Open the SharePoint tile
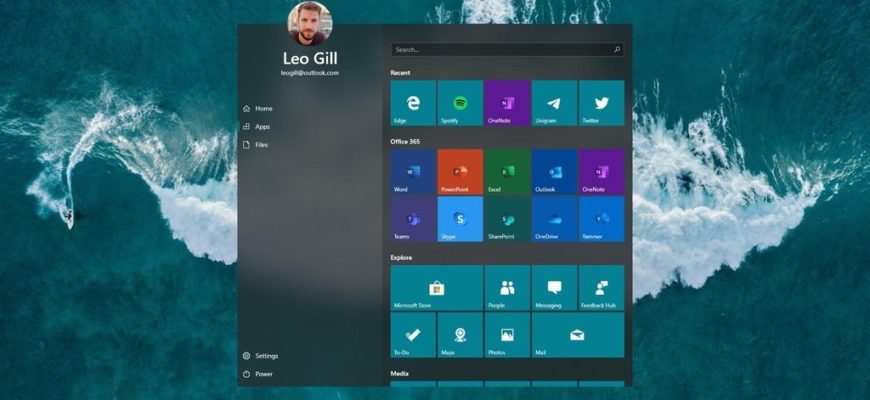The image size is (870, 400). pyautogui.click(x=507, y=219)
